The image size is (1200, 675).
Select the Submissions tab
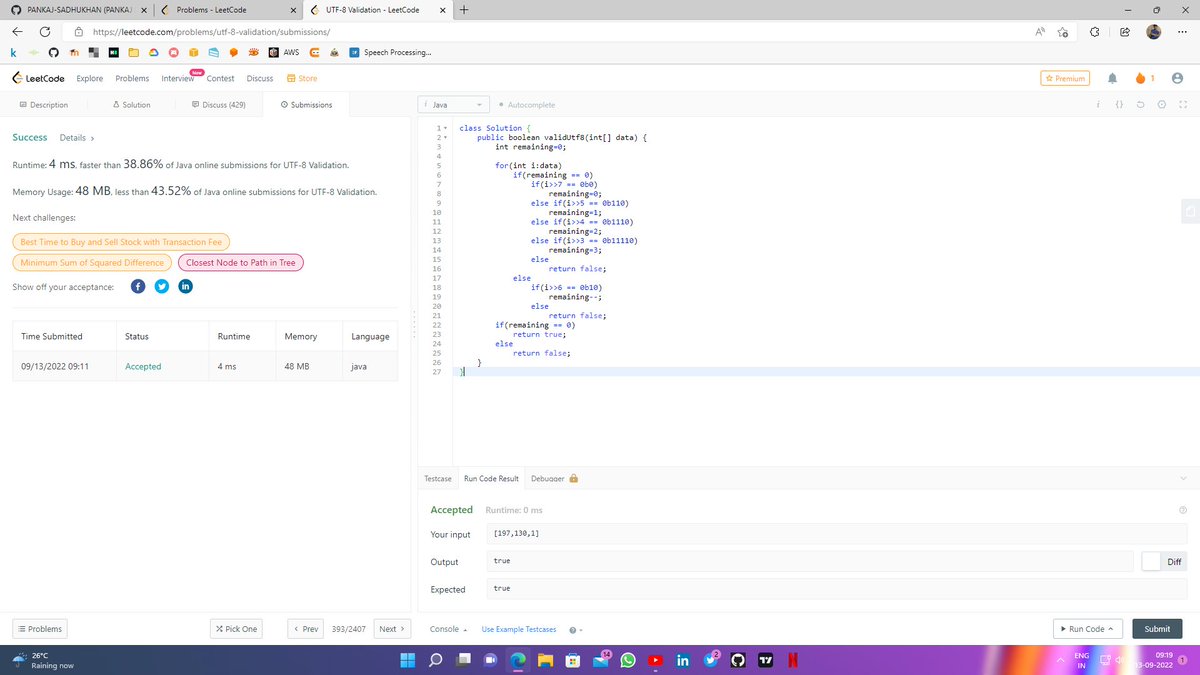306,104
